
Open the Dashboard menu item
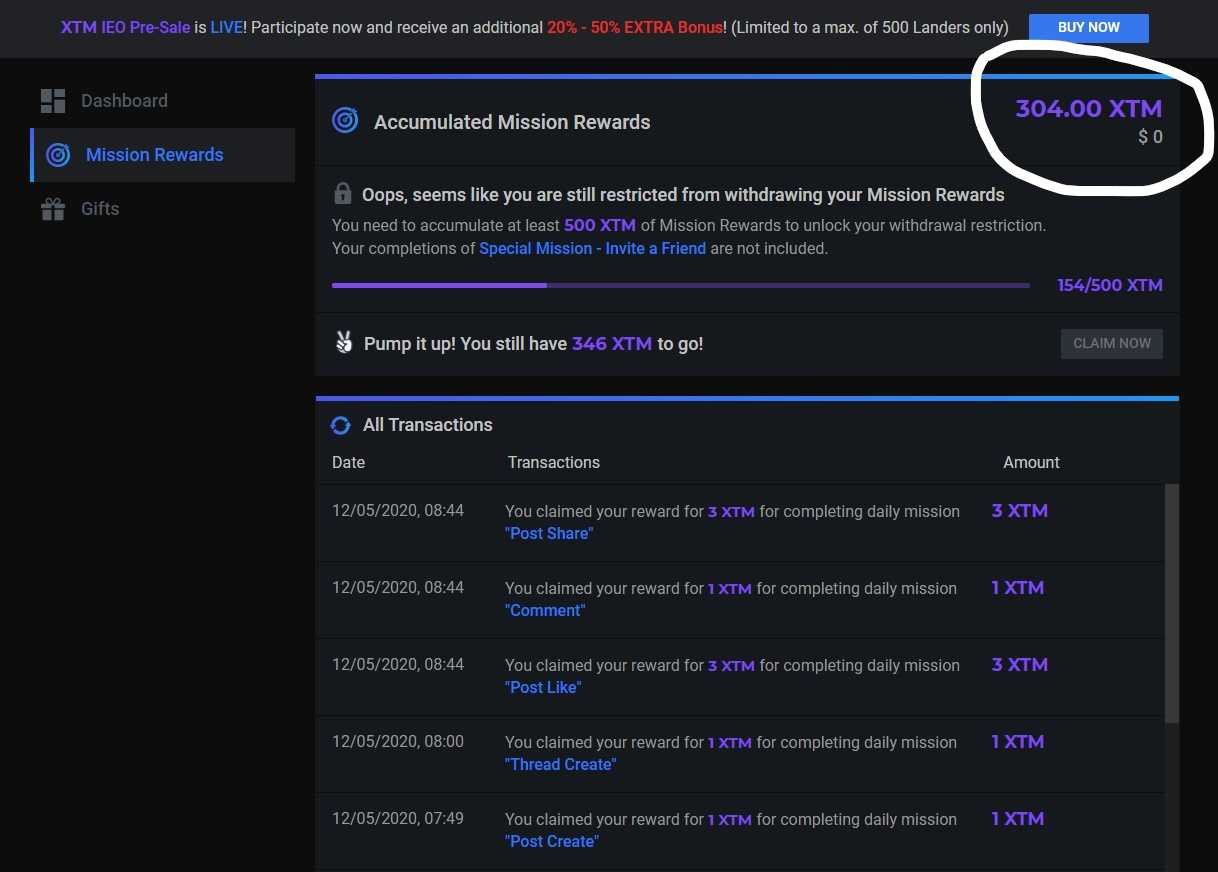124,101
